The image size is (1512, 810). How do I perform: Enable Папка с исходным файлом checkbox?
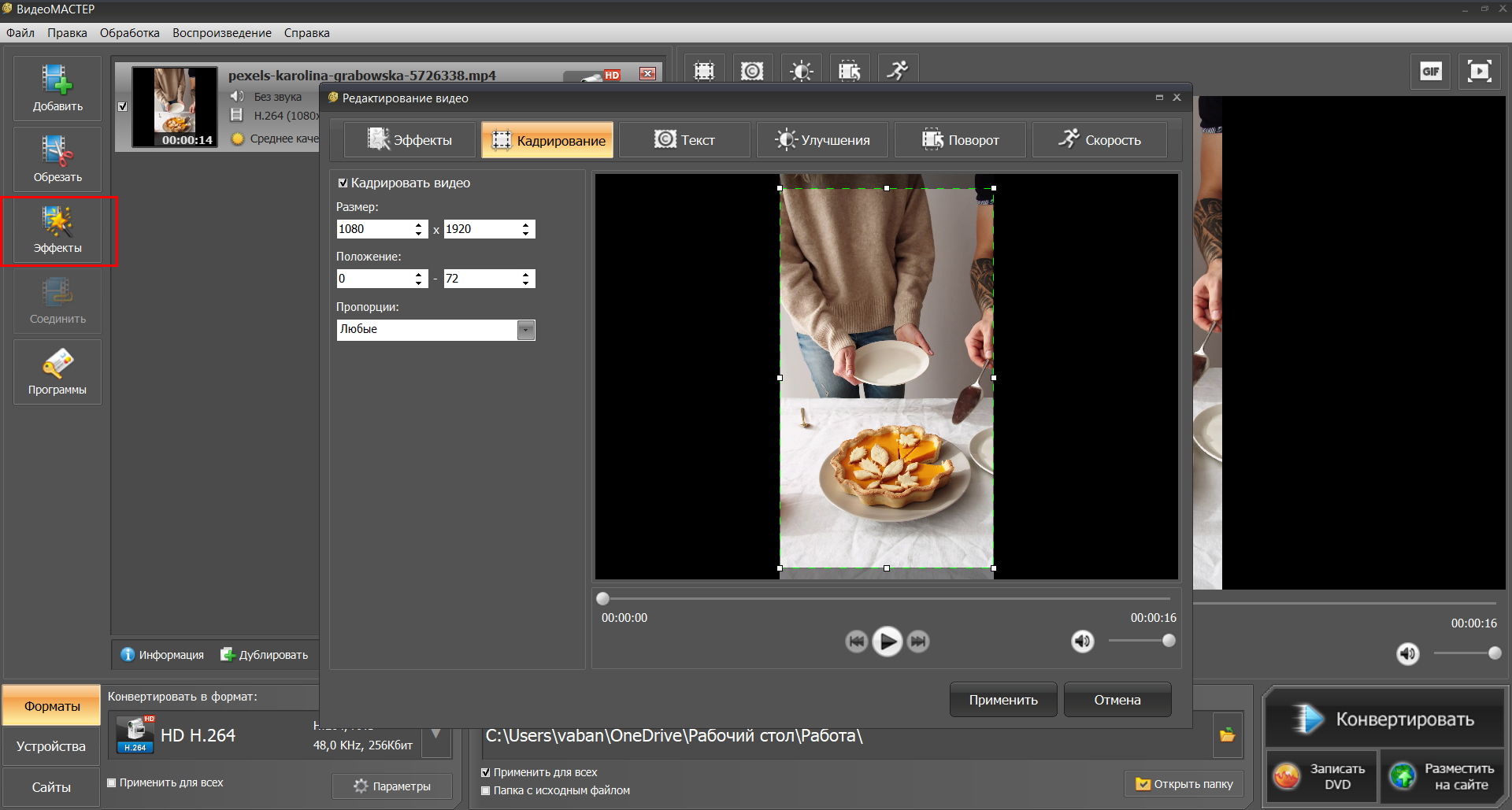(x=486, y=790)
